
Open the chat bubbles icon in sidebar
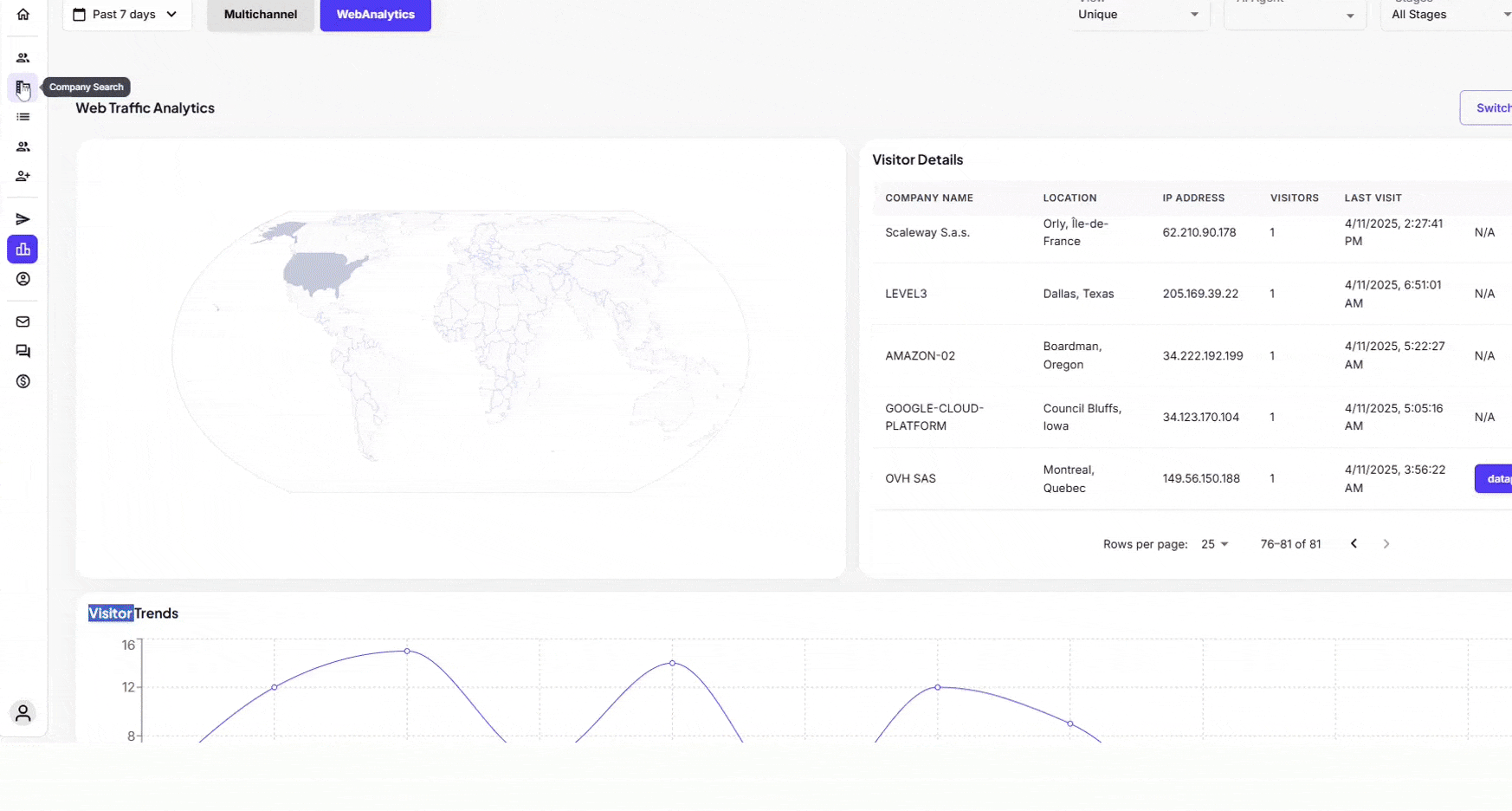coord(23,351)
